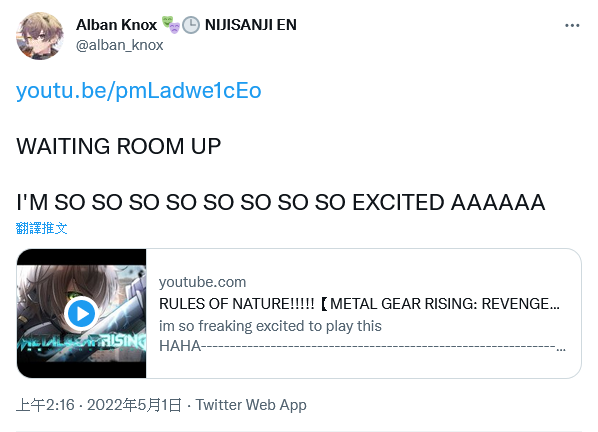Click the RULES OF NATURE card title
This screenshot has height=432, width=598.
pos(359,304)
